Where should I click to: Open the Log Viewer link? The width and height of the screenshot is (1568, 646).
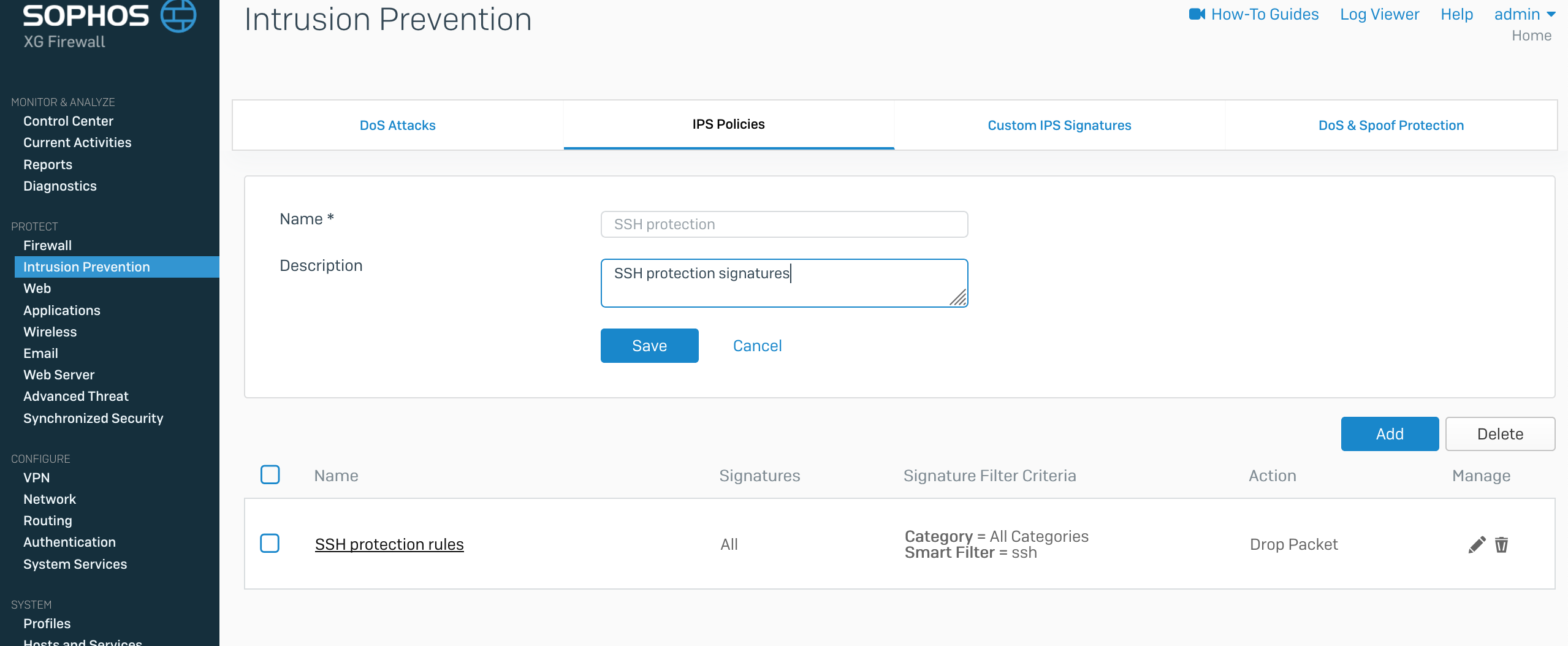[1379, 14]
